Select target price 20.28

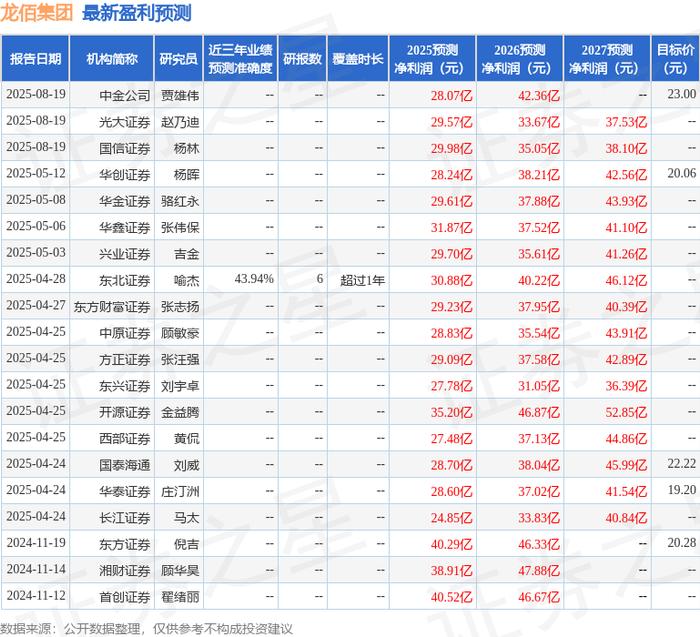point(682,543)
